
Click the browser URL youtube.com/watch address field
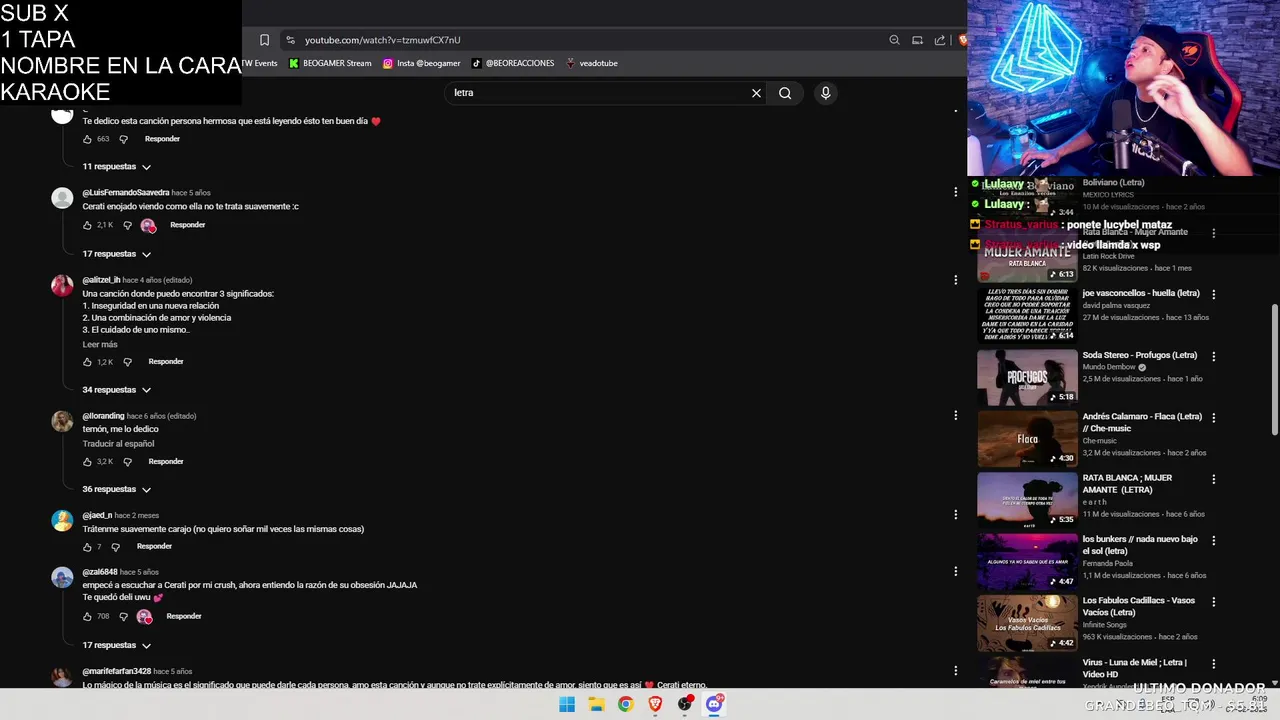click(382, 40)
